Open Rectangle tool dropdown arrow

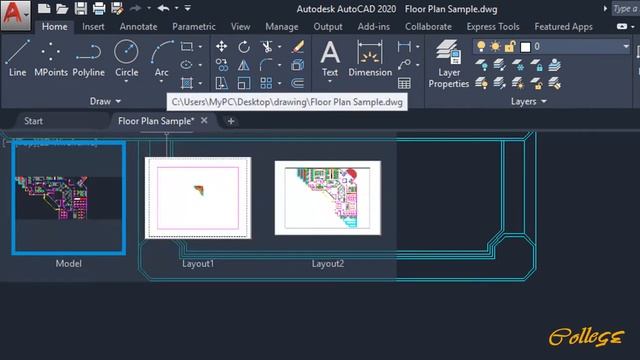click(200, 47)
